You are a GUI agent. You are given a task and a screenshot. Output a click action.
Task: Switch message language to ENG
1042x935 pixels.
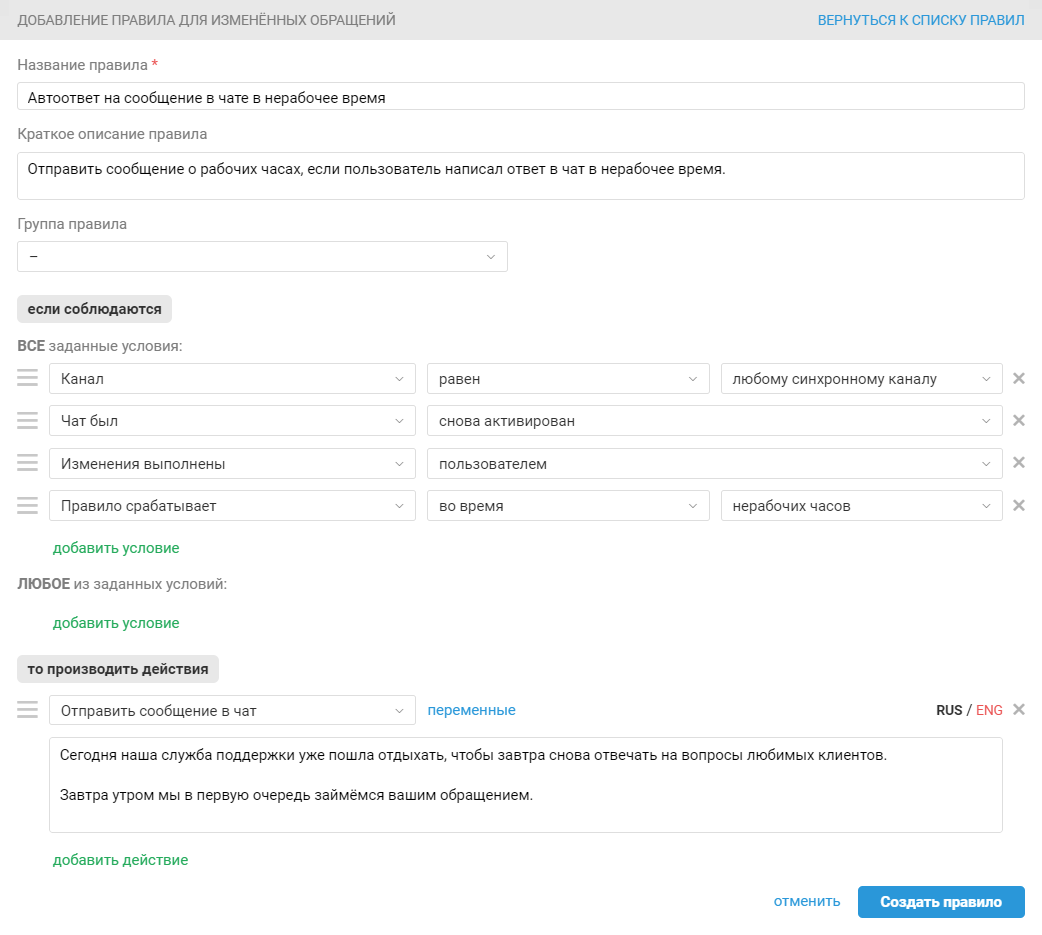click(x=989, y=710)
